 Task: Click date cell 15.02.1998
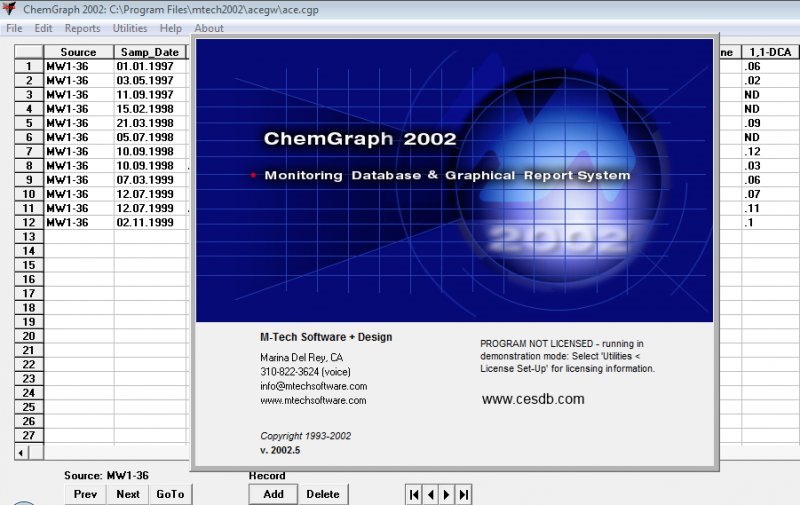(x=151, y=109)
